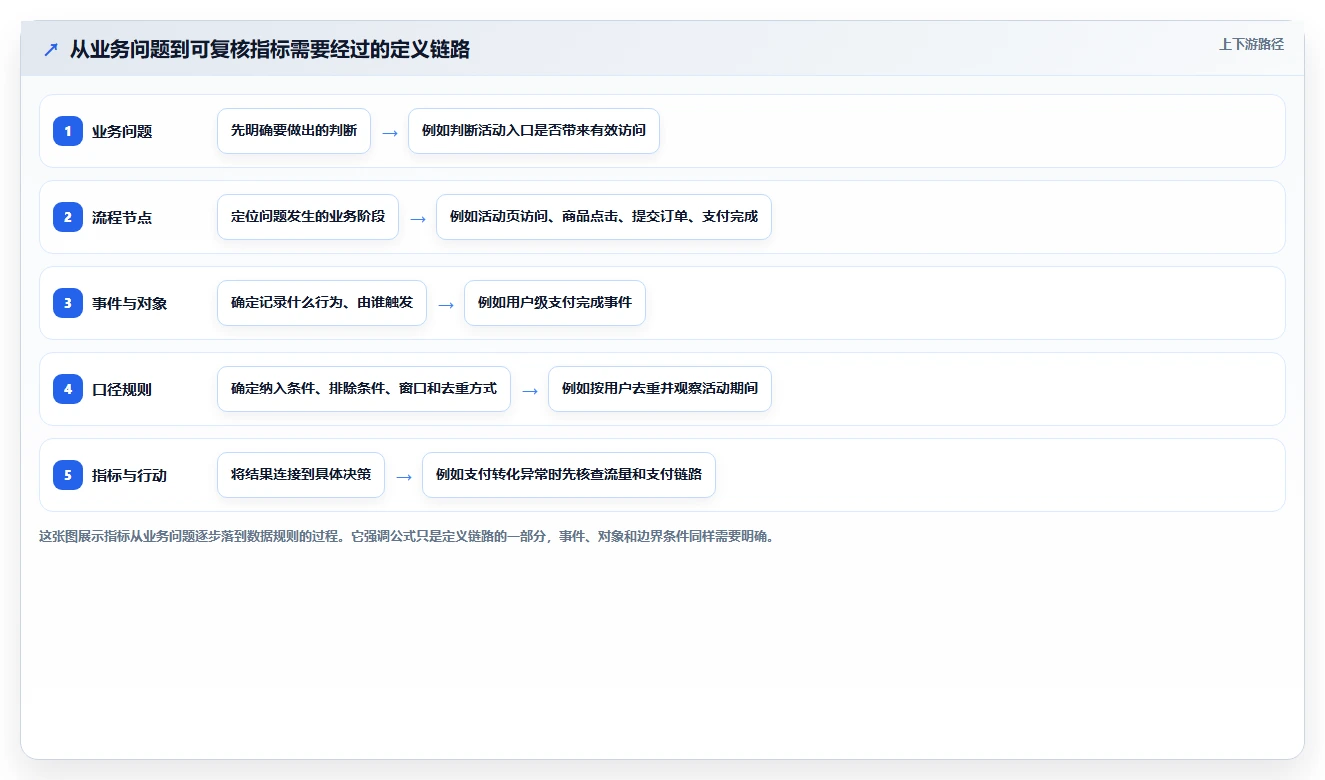Click the 将结果连接到具体决策 box
1325x780 pixels.
click(x=301, y=475)
